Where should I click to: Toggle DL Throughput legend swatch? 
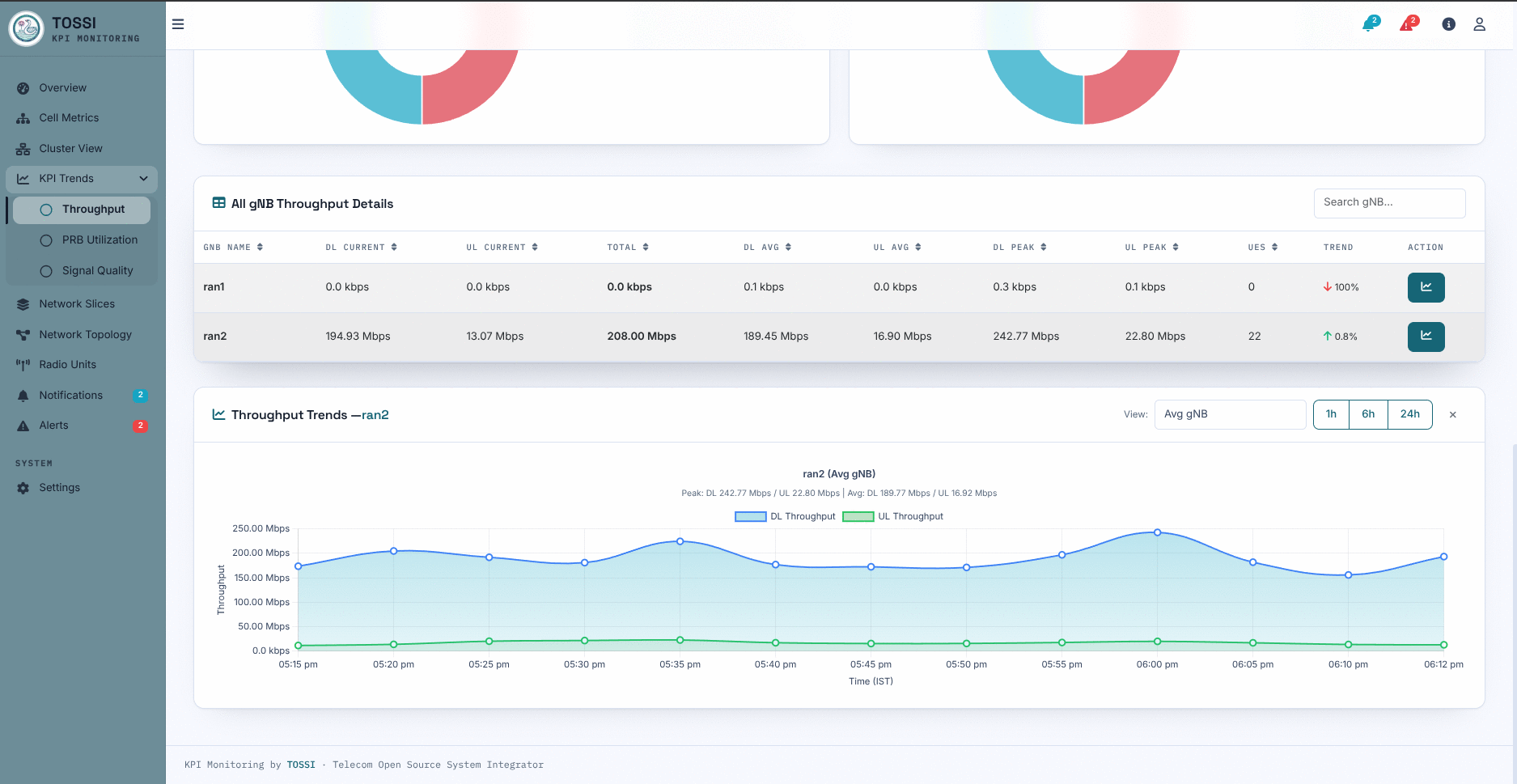coord(750,517)
